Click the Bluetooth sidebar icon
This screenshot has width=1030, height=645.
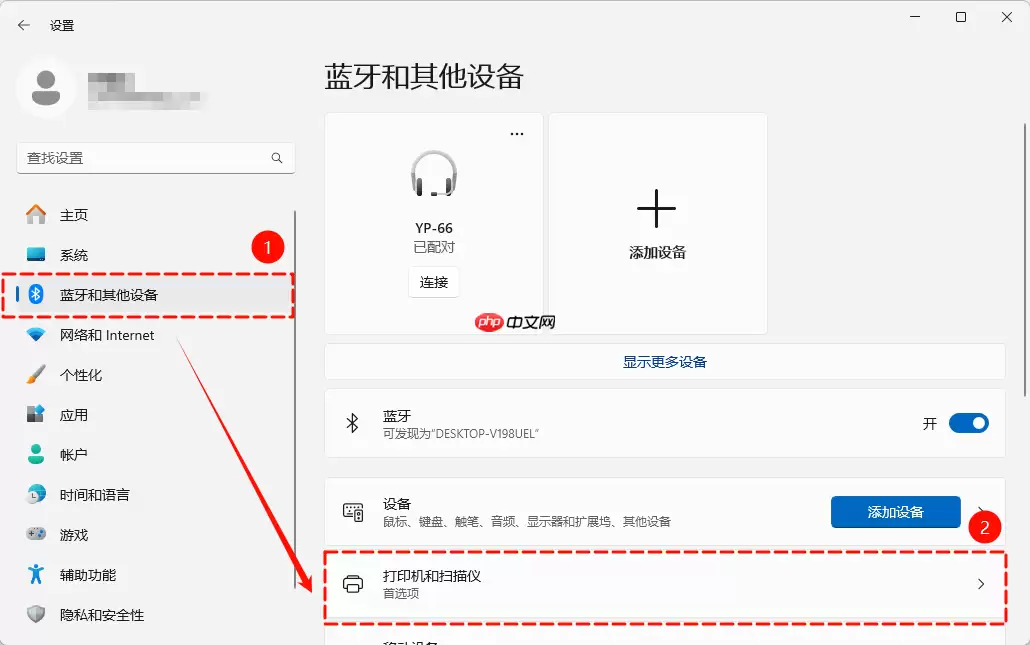click(36, 294)
